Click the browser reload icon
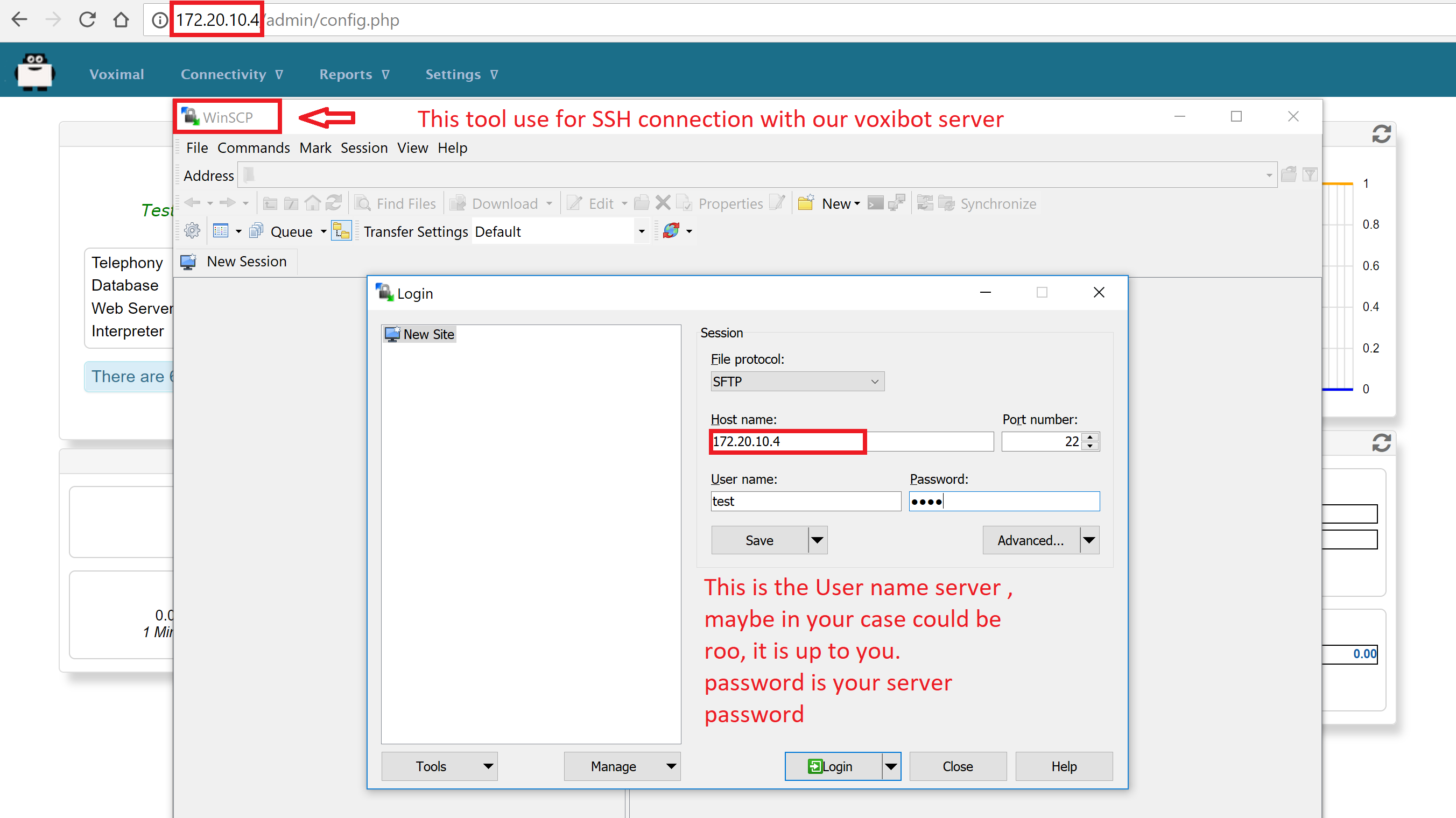This screenshot has width=1456, height=818. tap(87, 20)
